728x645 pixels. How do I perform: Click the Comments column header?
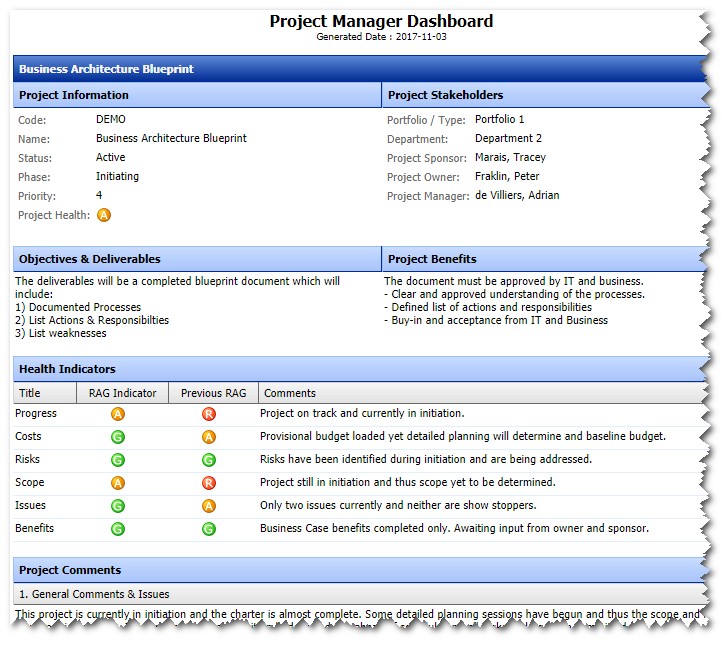pos(482,393)
